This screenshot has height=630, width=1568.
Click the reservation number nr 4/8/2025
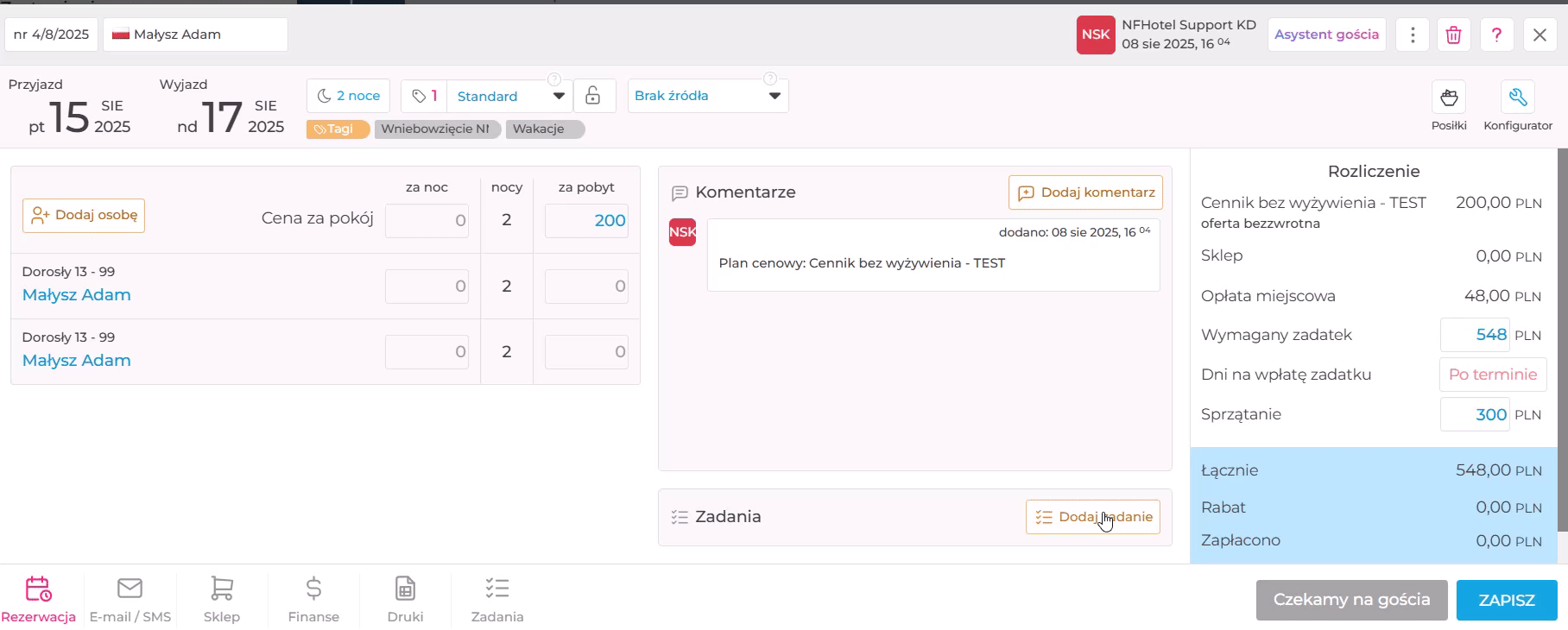52,35
